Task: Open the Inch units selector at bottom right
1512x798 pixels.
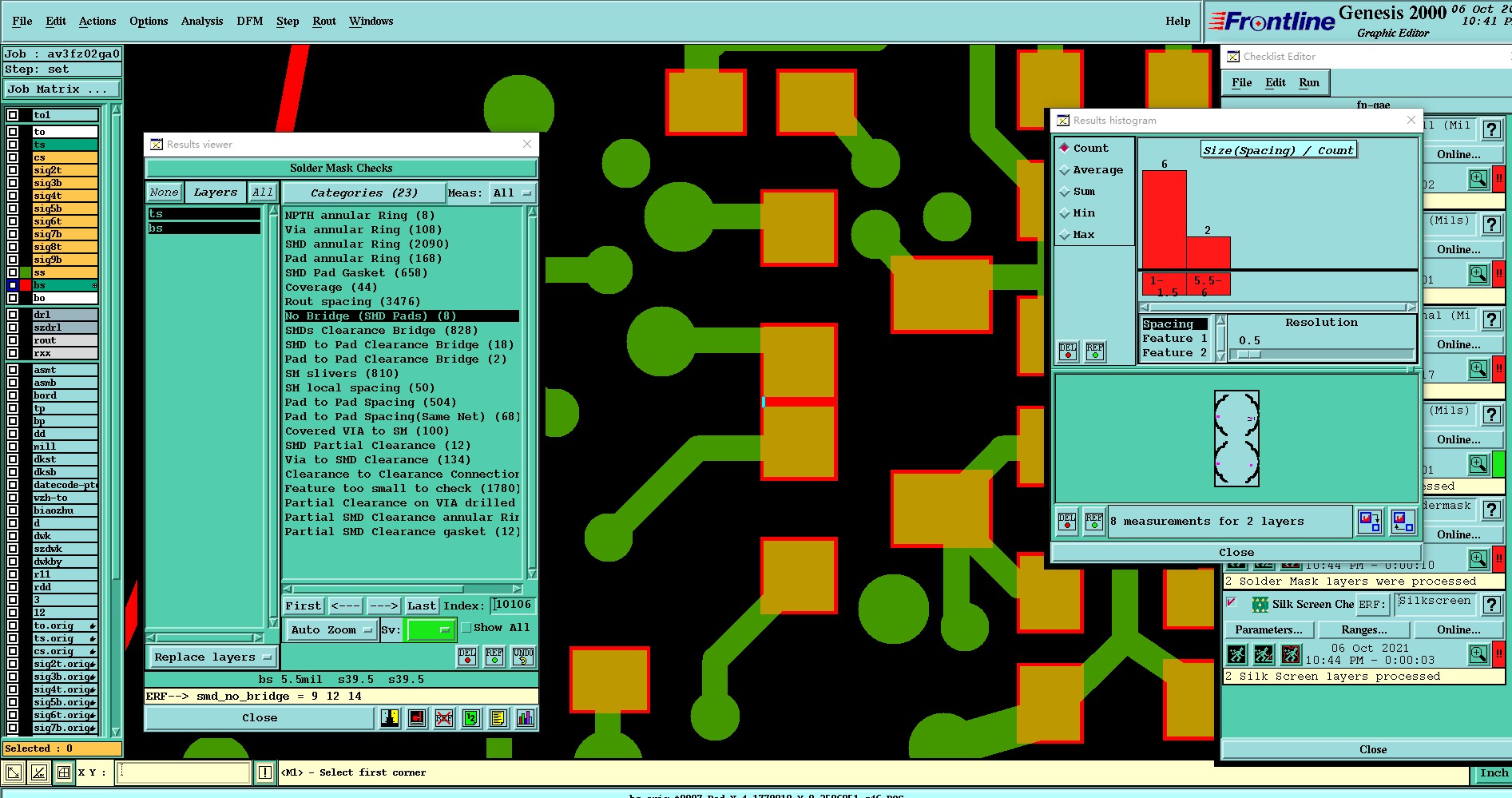Action: 1492,772
